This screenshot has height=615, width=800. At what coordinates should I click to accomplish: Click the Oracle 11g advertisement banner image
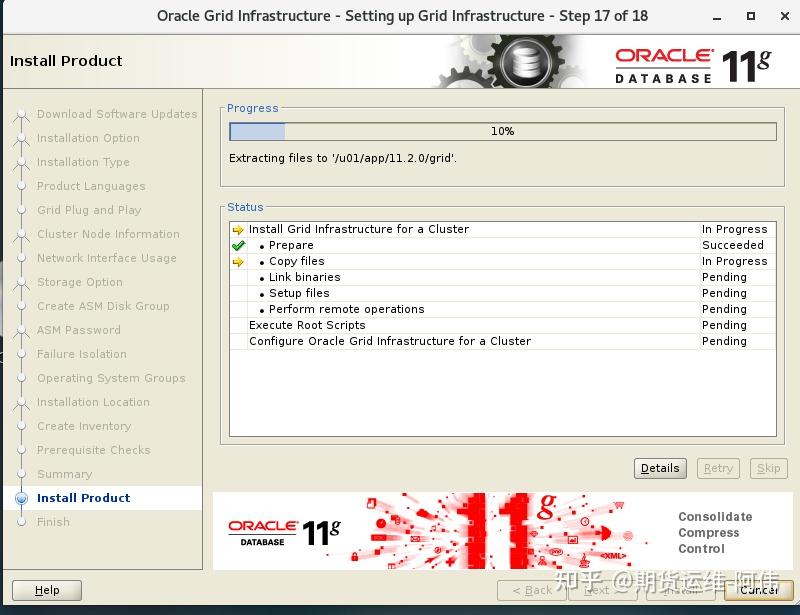[495, 530]
